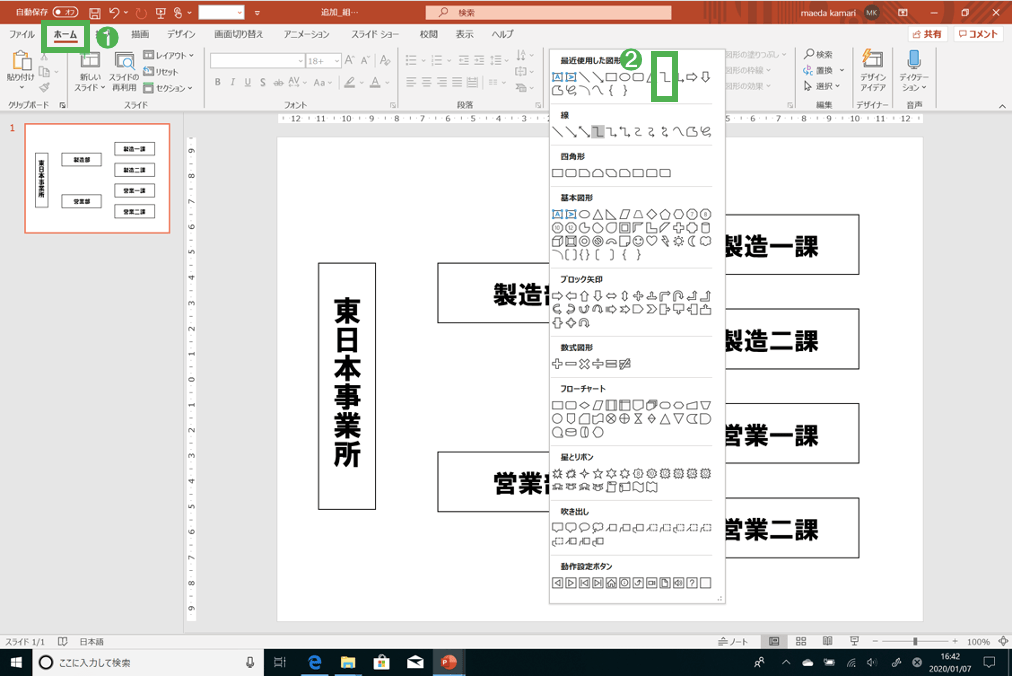Switch to the 画面切り替え tab
This screenshot has height=676, width=1012.
239,34
